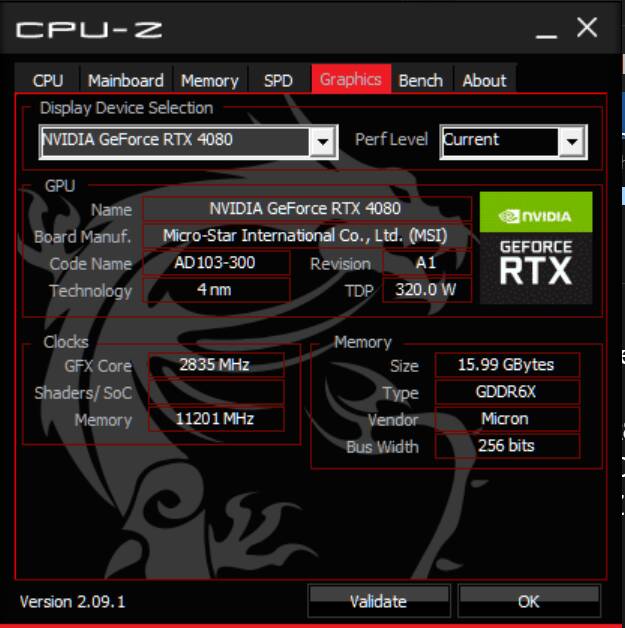Viewport: 625px width, 628px height.
Task: Select the NVIDIA GeForce RTX 4080 combo box
Action: coord(188,141)
